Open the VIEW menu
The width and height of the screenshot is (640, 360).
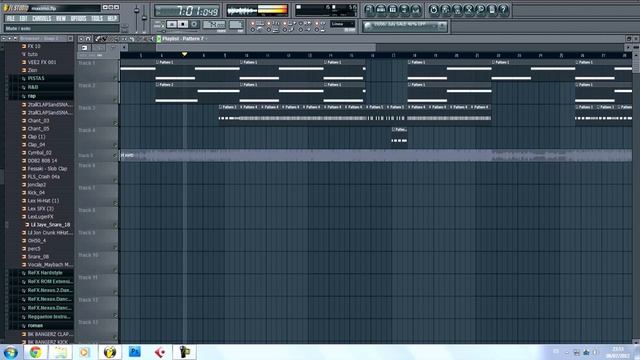coord(61,18)
